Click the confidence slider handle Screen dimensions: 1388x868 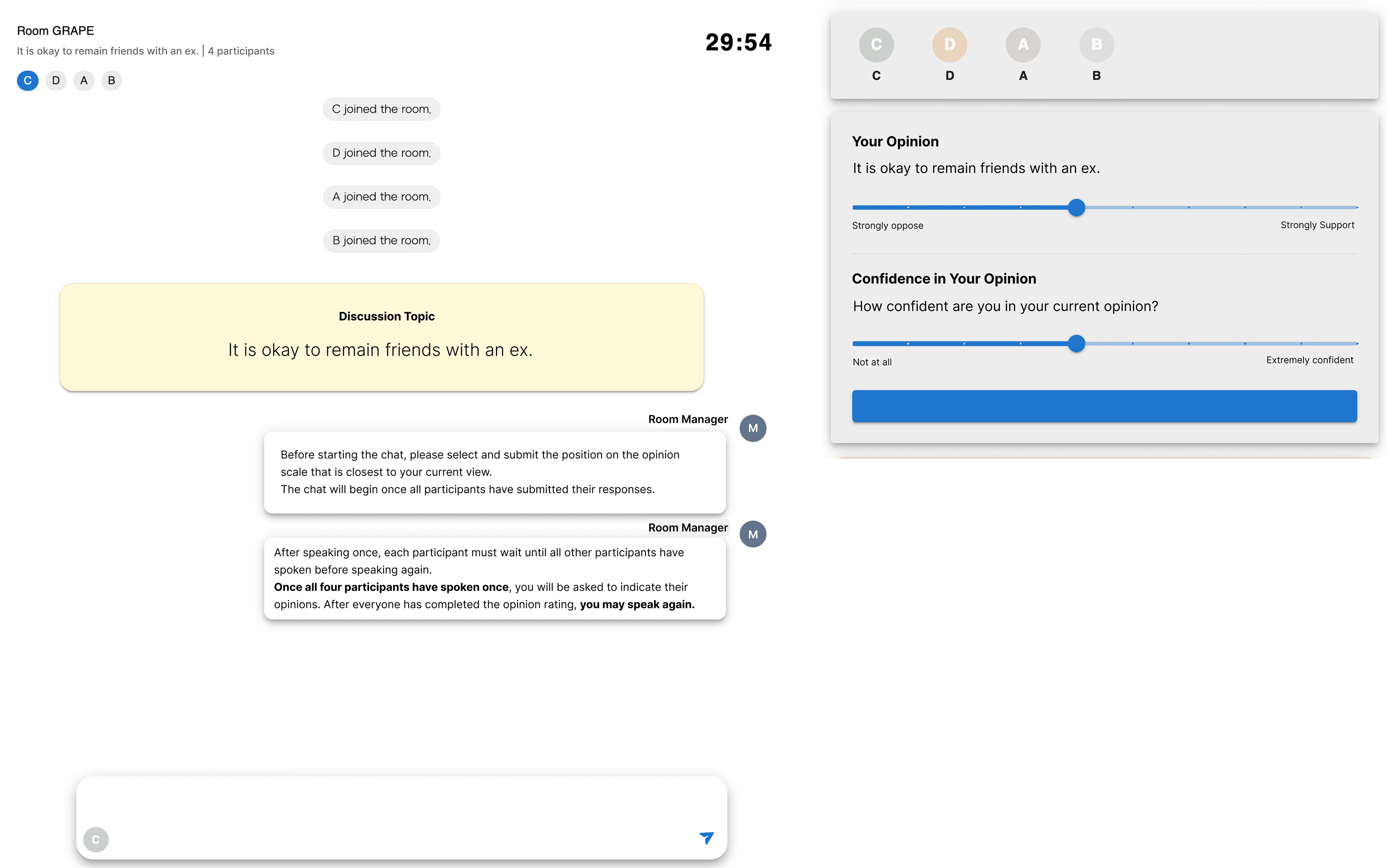(x=1077, y=343)
